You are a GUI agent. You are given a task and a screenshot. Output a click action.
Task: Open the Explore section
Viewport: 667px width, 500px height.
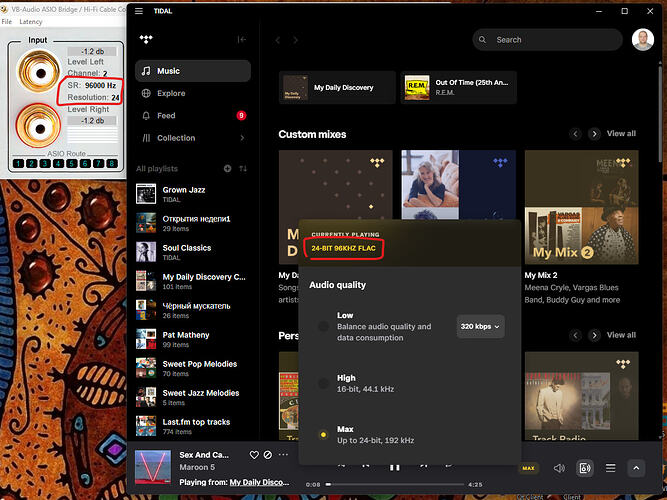193,93
